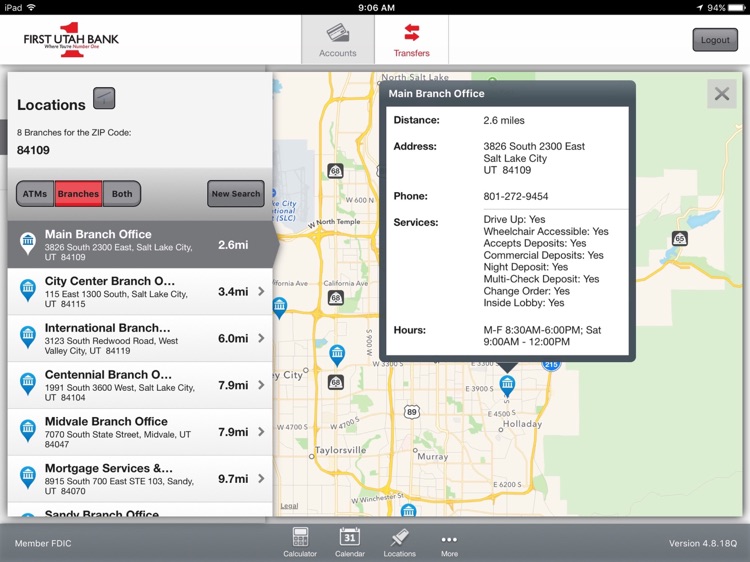Tap map pin below Main Branch callout
750x562 pixels.
pyautogui.click(x=507, y=386)
